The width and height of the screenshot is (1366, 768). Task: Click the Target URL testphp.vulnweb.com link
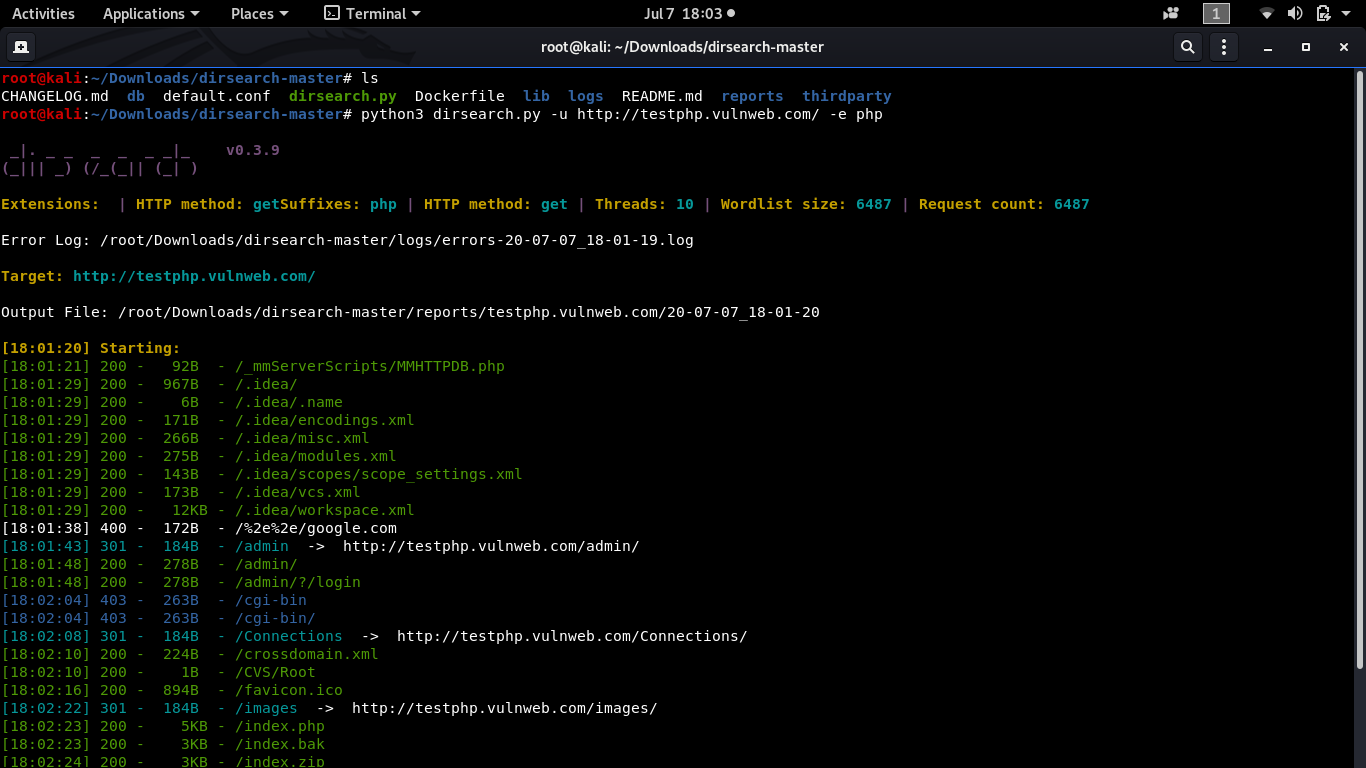(x=194, y=276)
